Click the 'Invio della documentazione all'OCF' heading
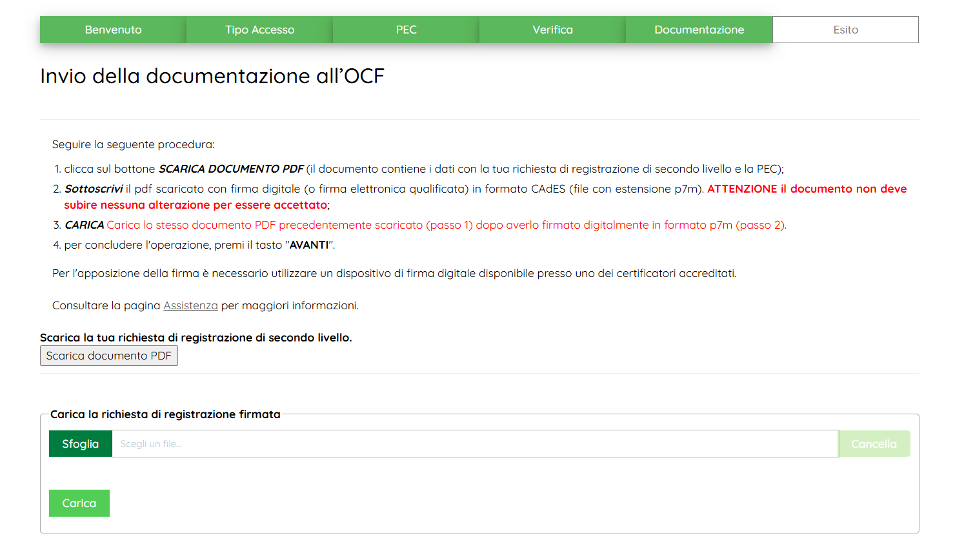964x548 pixels. pos(212,77)
